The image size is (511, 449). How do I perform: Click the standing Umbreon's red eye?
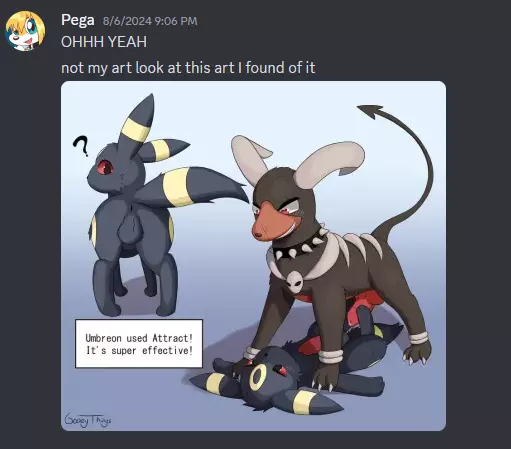(x=105, y=167)
